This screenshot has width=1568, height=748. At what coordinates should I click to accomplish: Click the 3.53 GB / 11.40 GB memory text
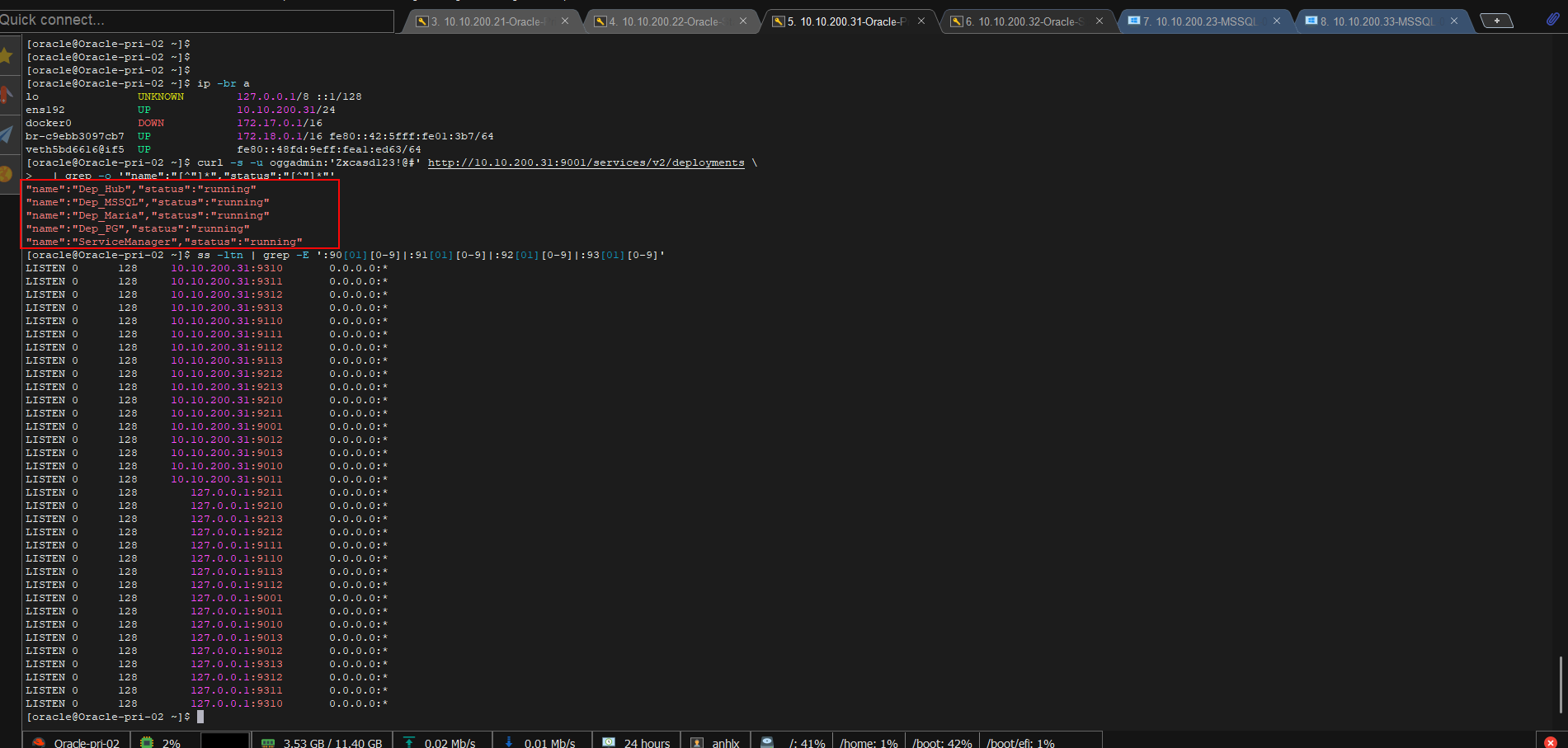332,743
